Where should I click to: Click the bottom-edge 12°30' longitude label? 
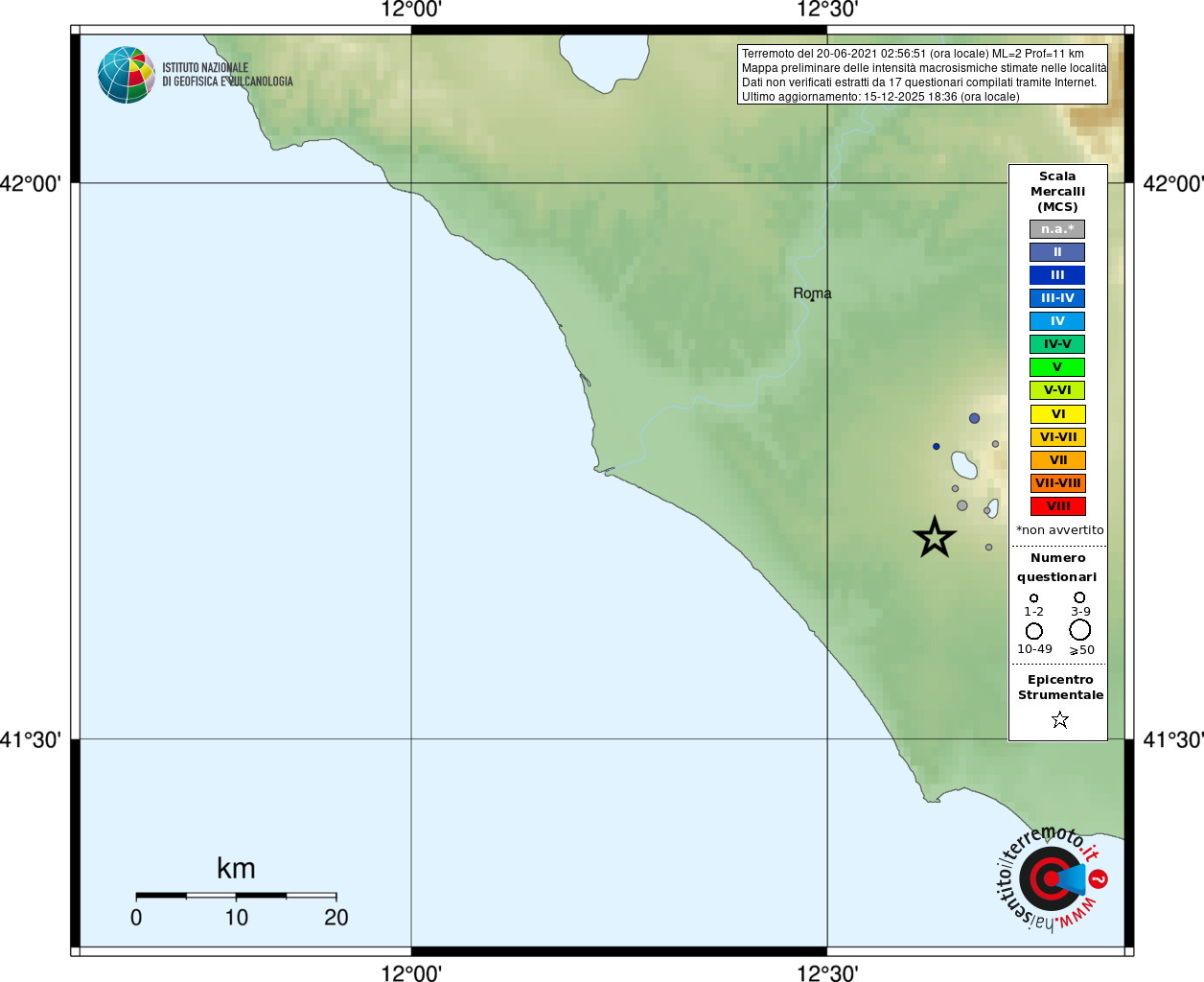[x=827, y=973]
